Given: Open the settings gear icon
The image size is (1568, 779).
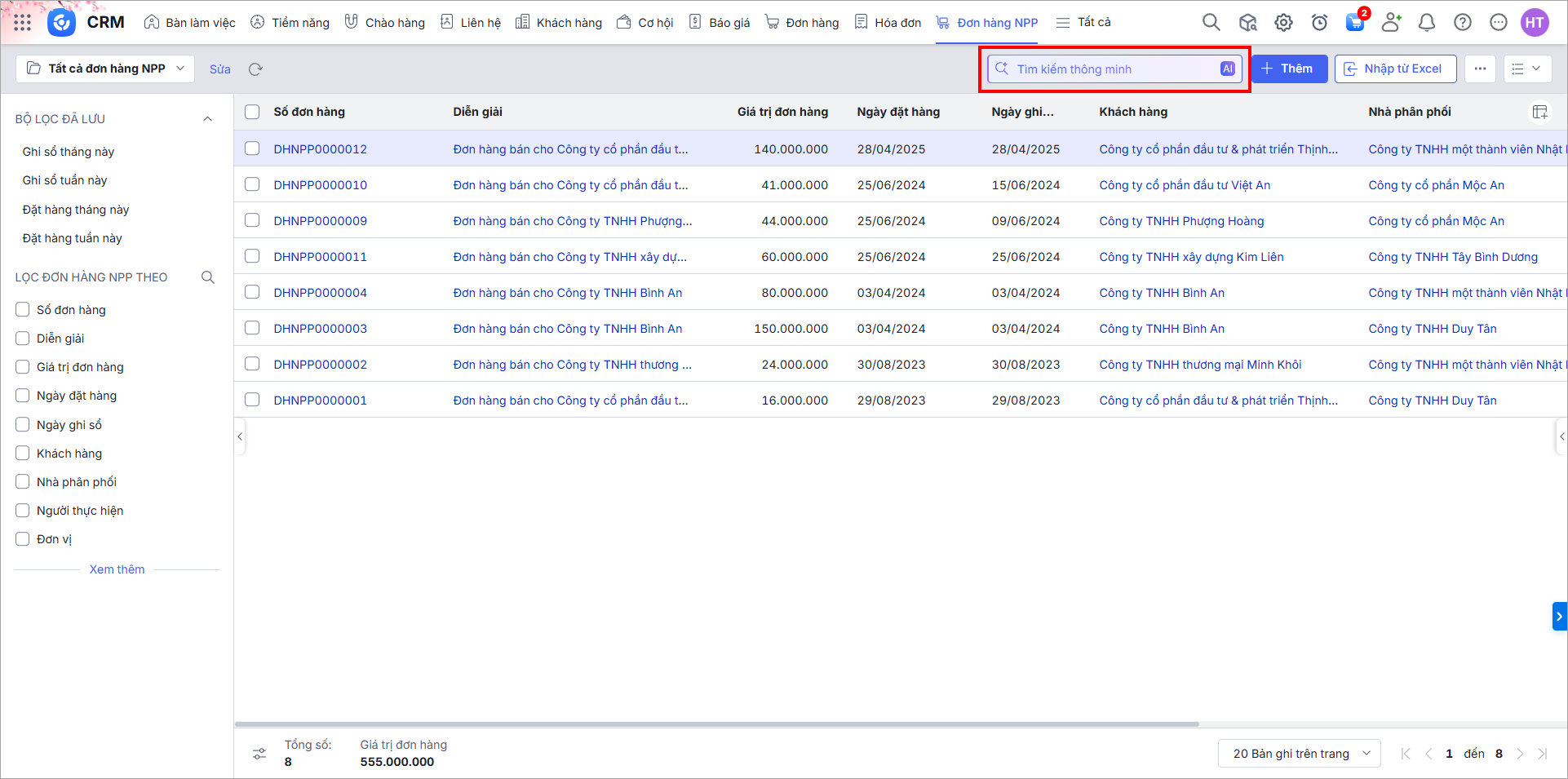Looking at the screenshot, I should tap(1283, 23).
